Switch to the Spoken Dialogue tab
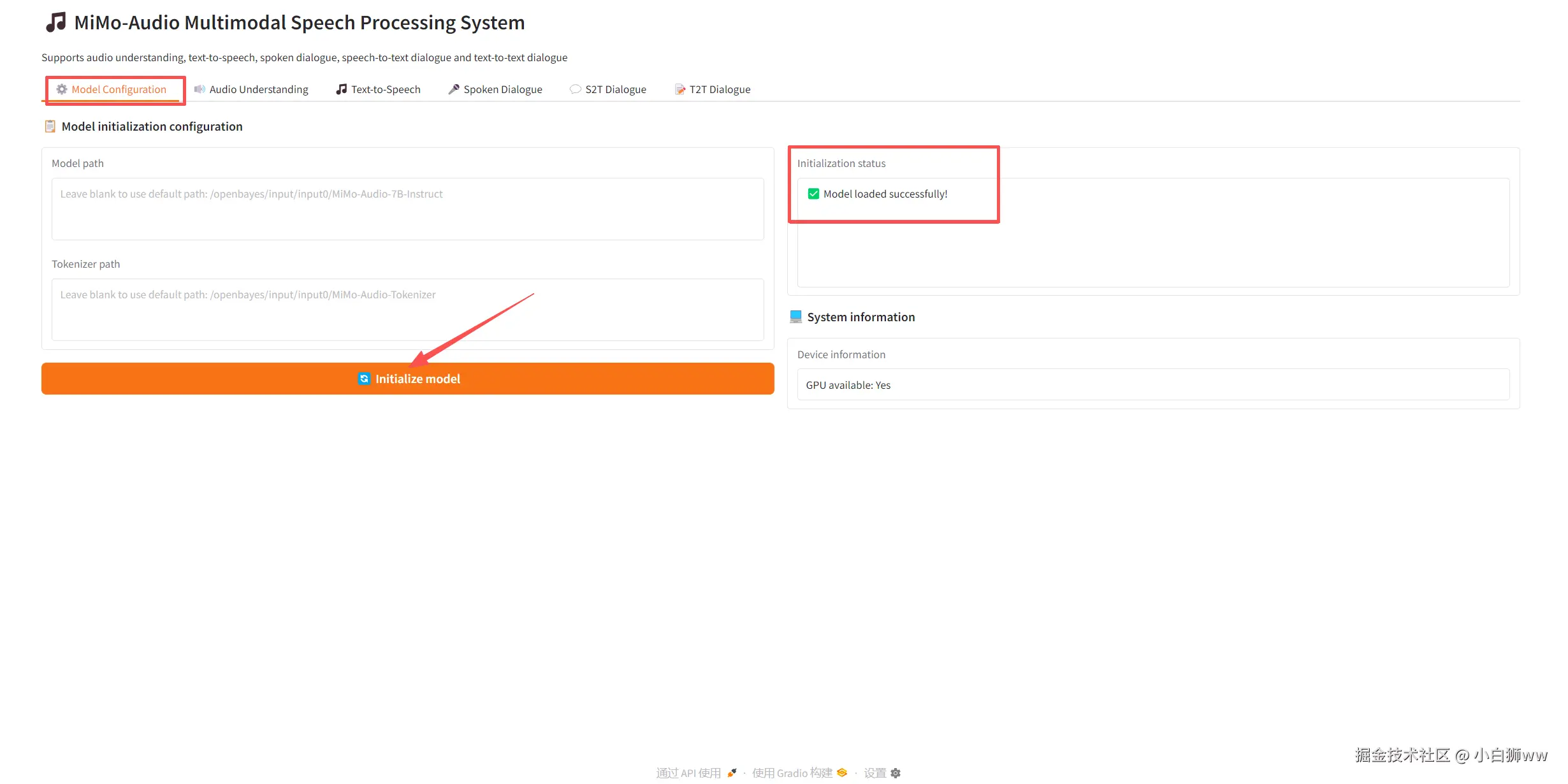The image size is (1568, 784). (502, 89)
